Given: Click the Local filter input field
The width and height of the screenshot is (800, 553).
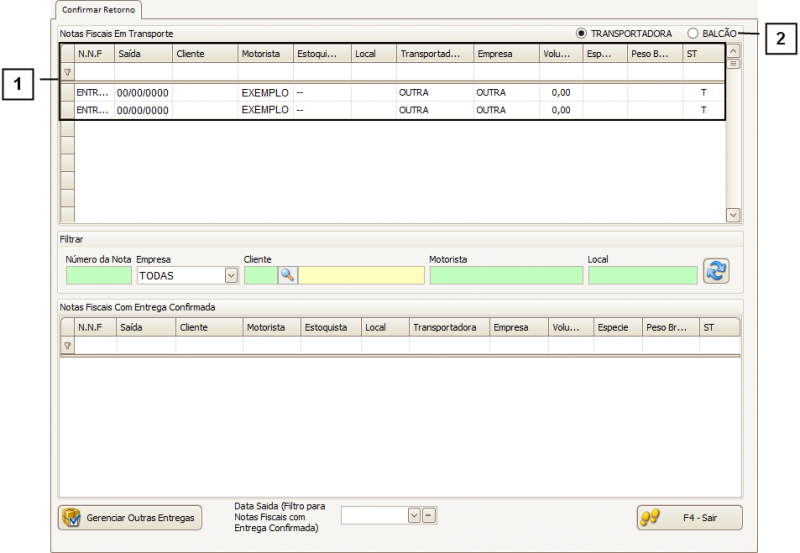Looking at the screenshot, I should [642, 275].
